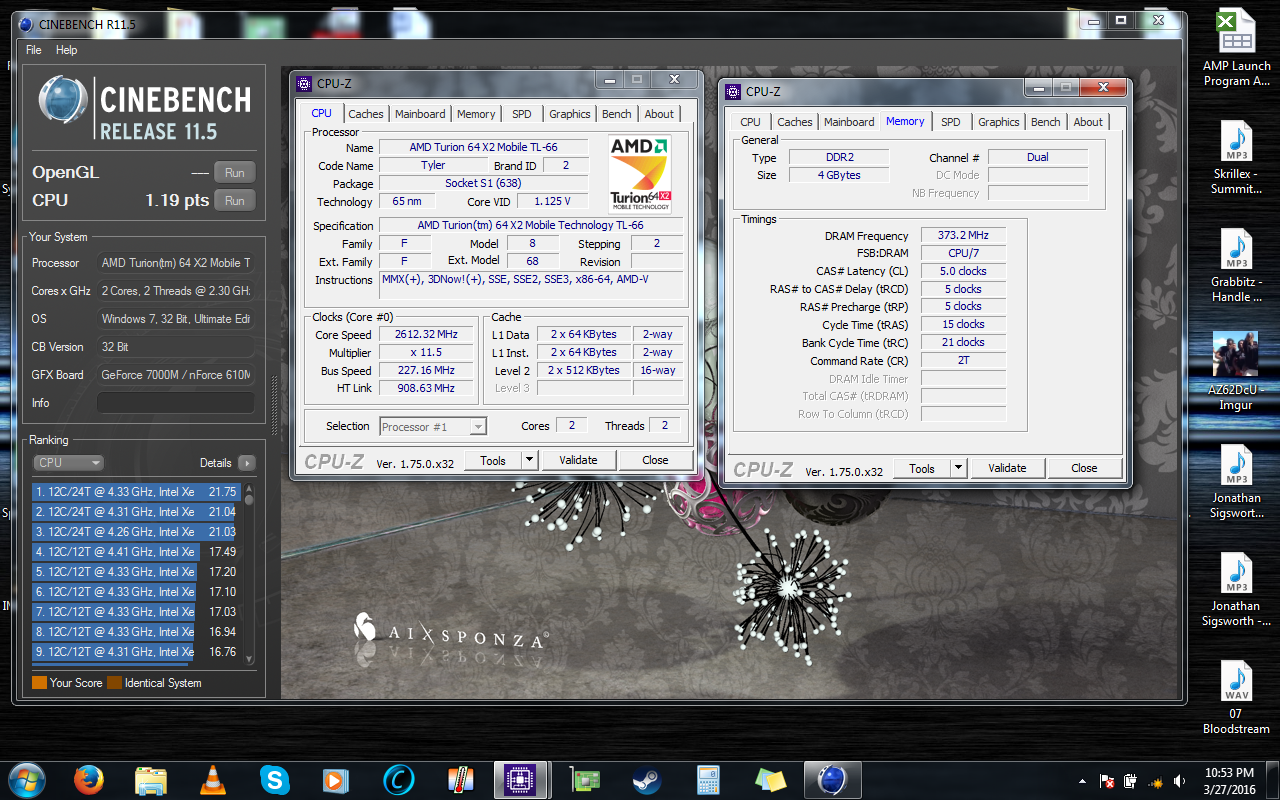Switch to Memory tab in left CPU-Z window
This screenshot has height=800, width=1280.
476,114
